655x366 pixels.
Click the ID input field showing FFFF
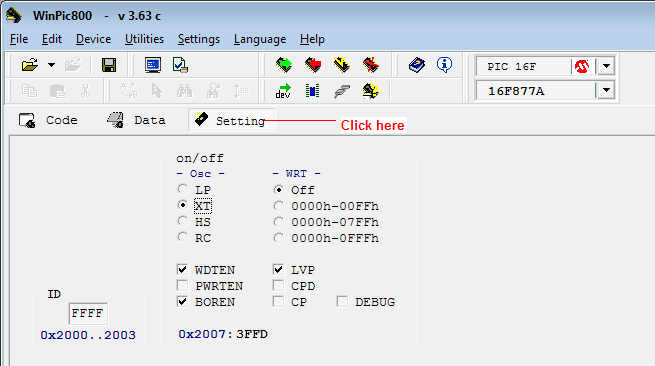point(88,313)
